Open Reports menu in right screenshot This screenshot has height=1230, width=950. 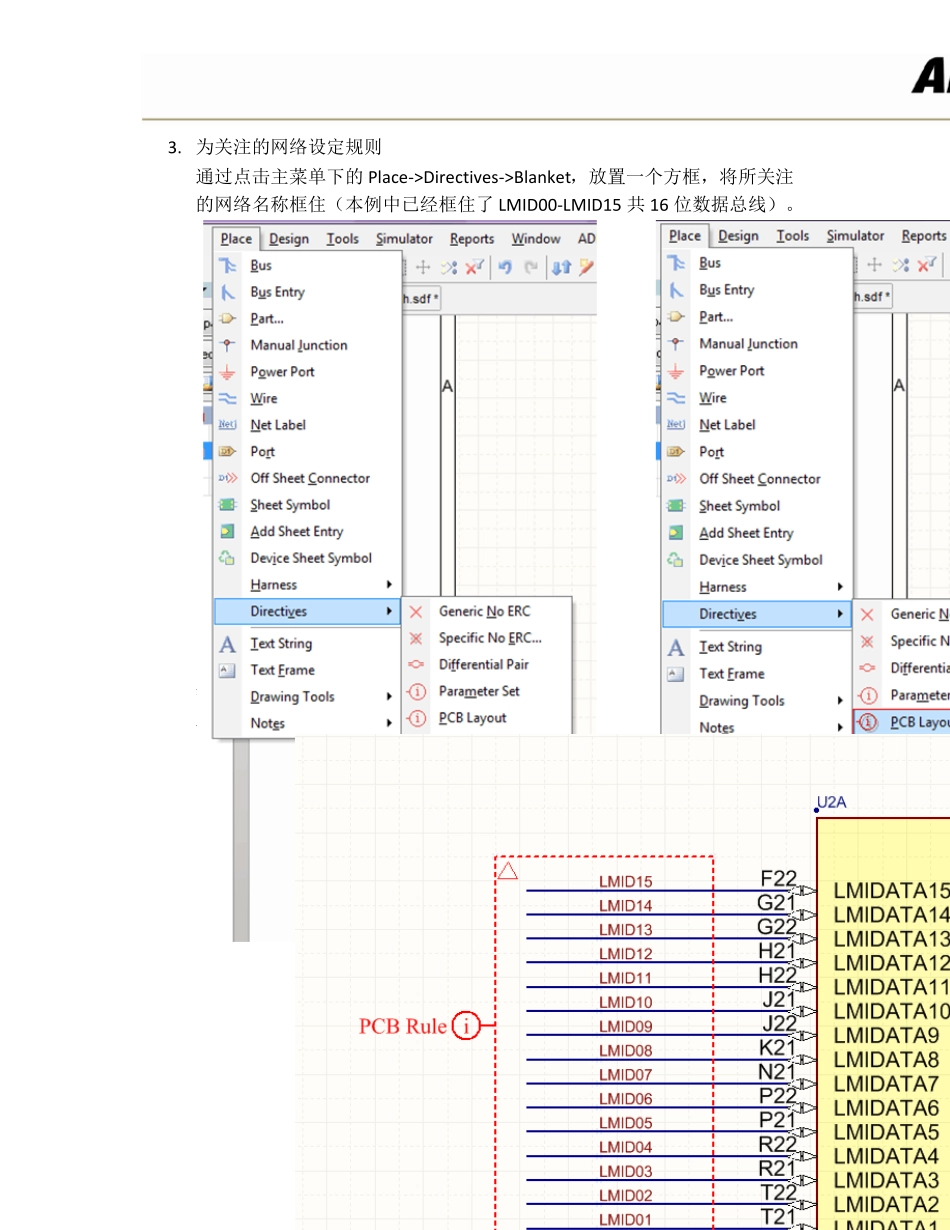[923, 236]
